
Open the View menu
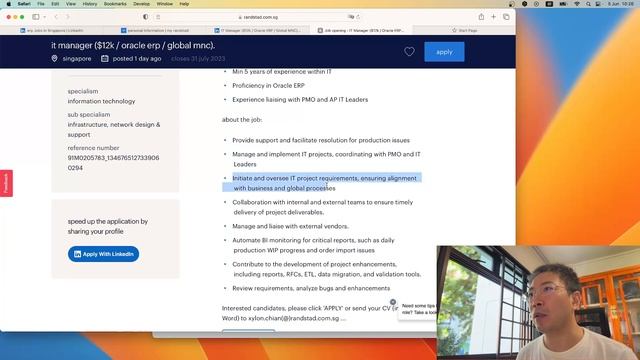pyautogui.click(x=71, y=4)
